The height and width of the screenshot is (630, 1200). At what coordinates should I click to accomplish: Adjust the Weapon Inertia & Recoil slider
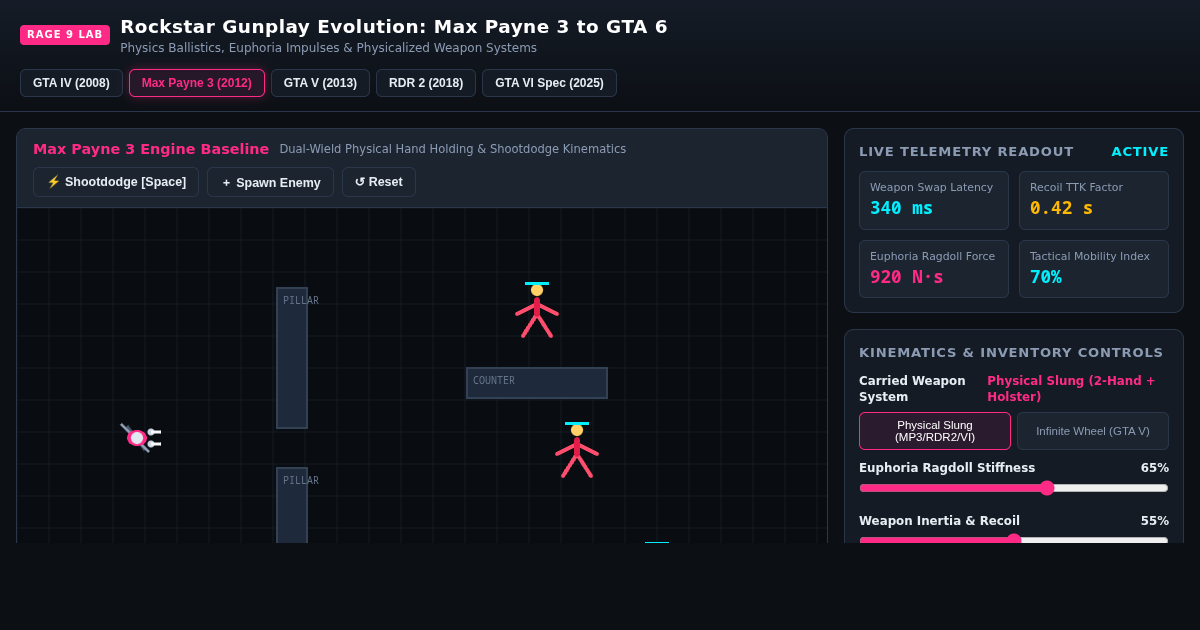(x=1014, y=539)
